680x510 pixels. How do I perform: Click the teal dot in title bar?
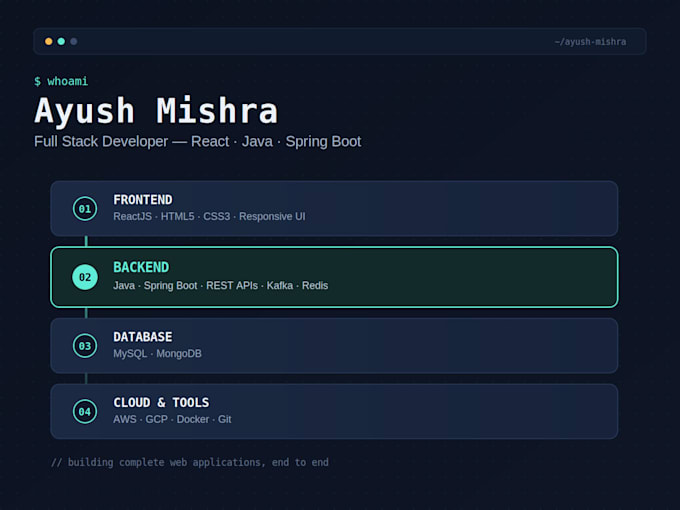click(61, 41)
